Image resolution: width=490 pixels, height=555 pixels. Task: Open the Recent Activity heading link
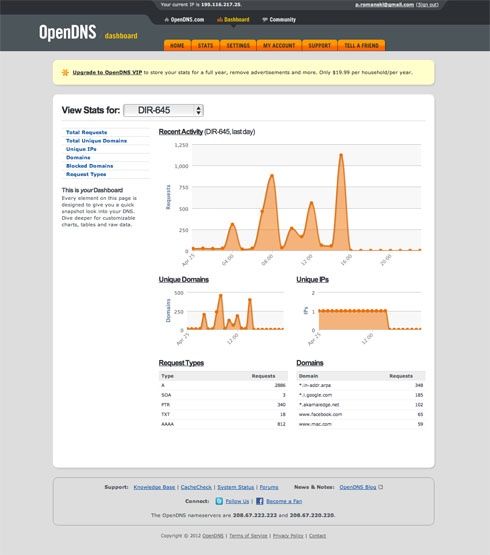[181, 132]
